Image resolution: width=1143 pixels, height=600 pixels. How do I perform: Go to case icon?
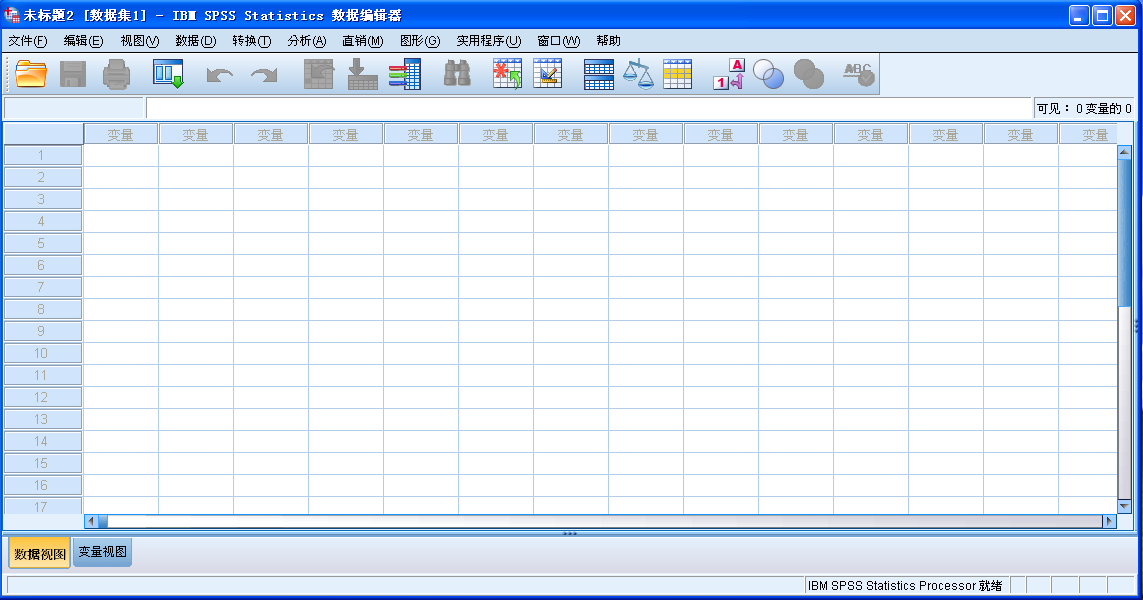tap(319, 74)
